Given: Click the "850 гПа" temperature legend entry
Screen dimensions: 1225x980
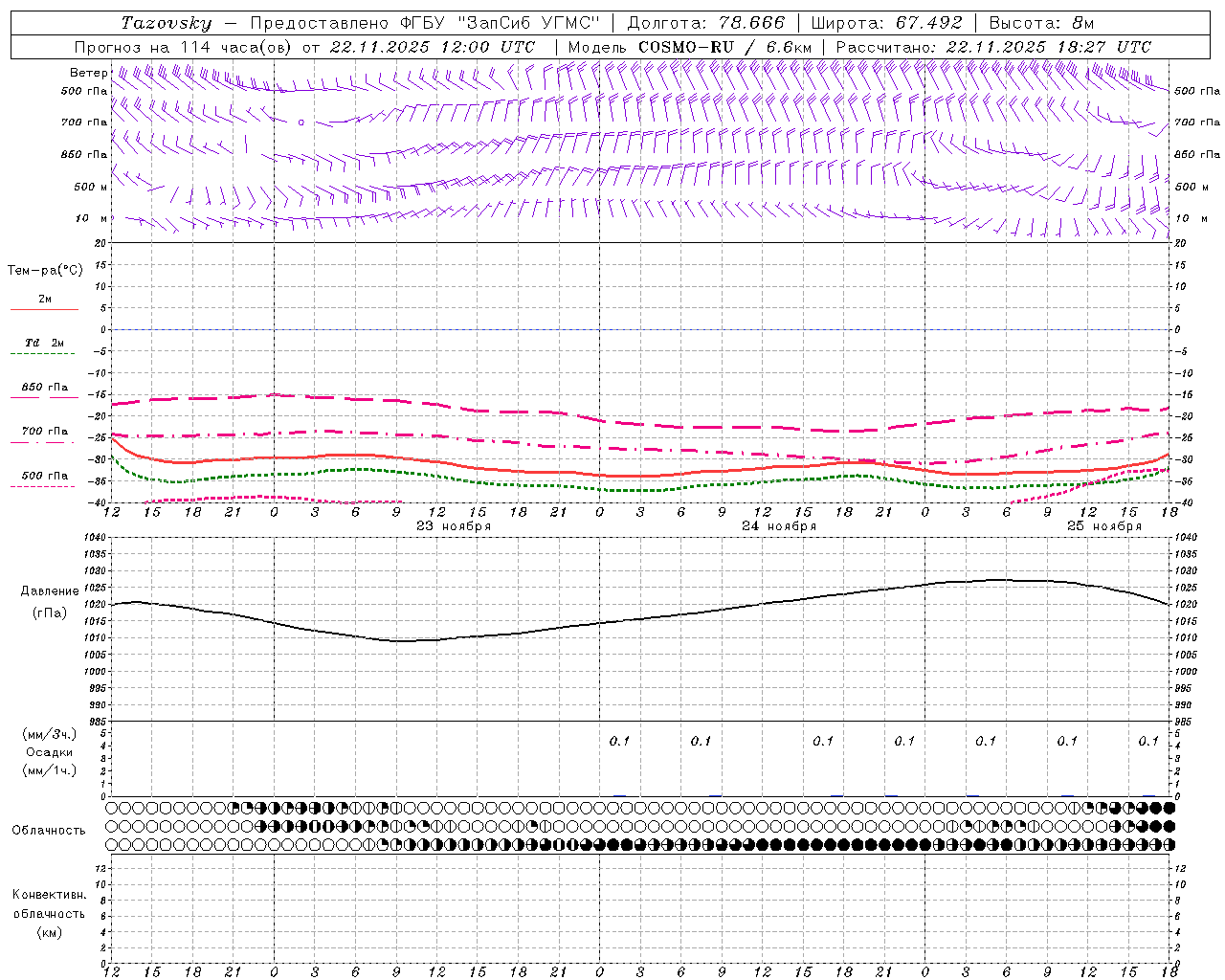Looking at the screenshot, I should (44, 388).
